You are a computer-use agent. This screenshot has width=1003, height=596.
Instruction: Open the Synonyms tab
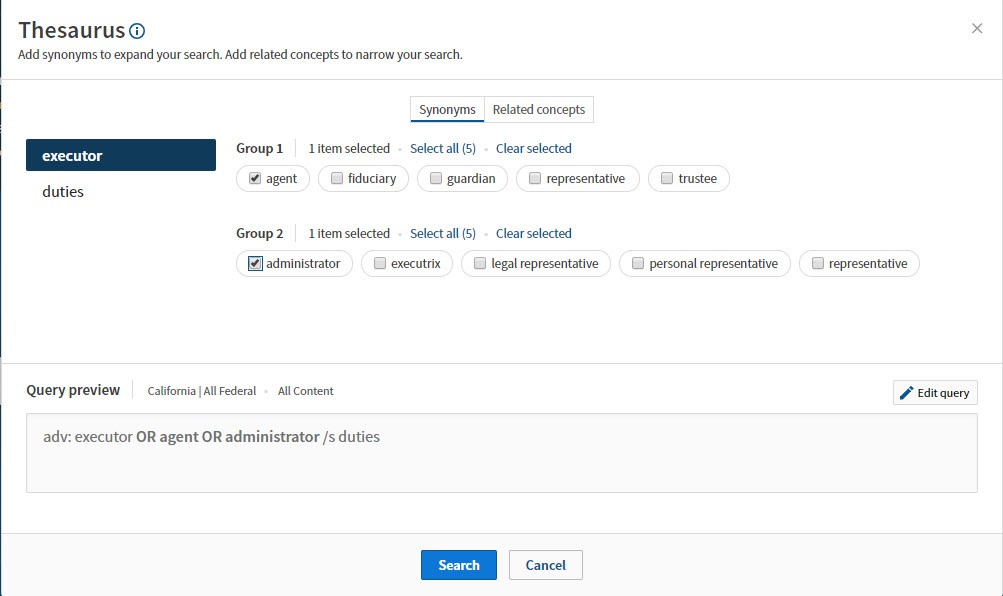tap(447, 110)
